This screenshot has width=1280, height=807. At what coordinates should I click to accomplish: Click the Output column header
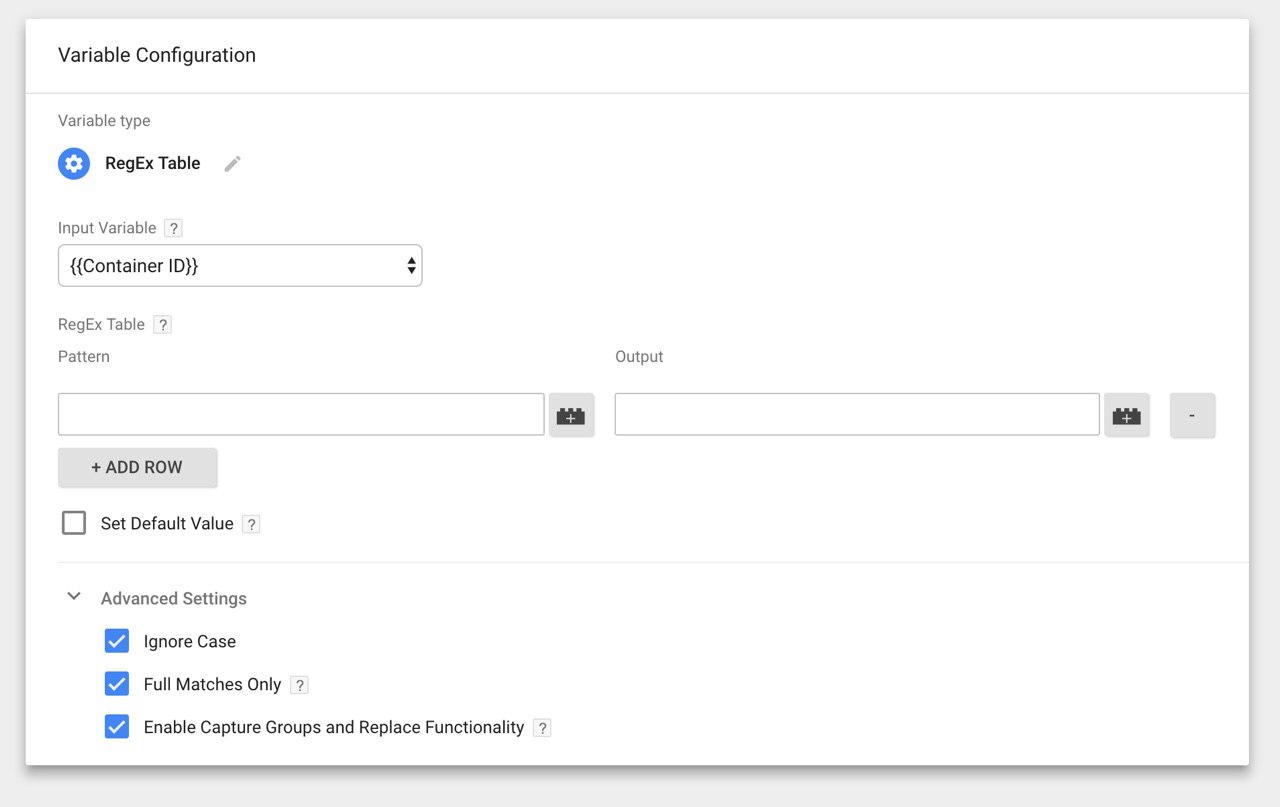click(x=639, y=357)
